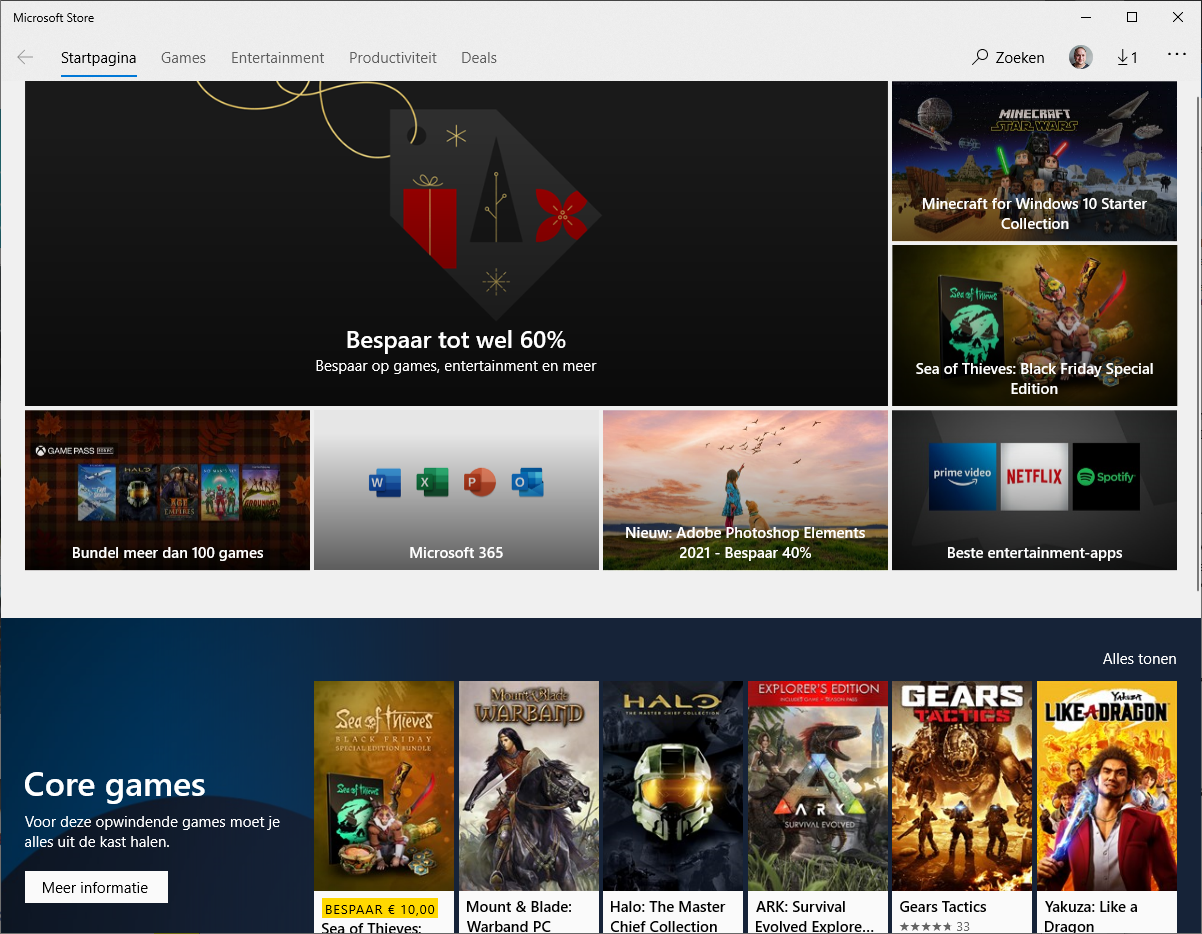1202x934 pixels.
Task: Open the user account profile picture
Action: click(1081, 57)
